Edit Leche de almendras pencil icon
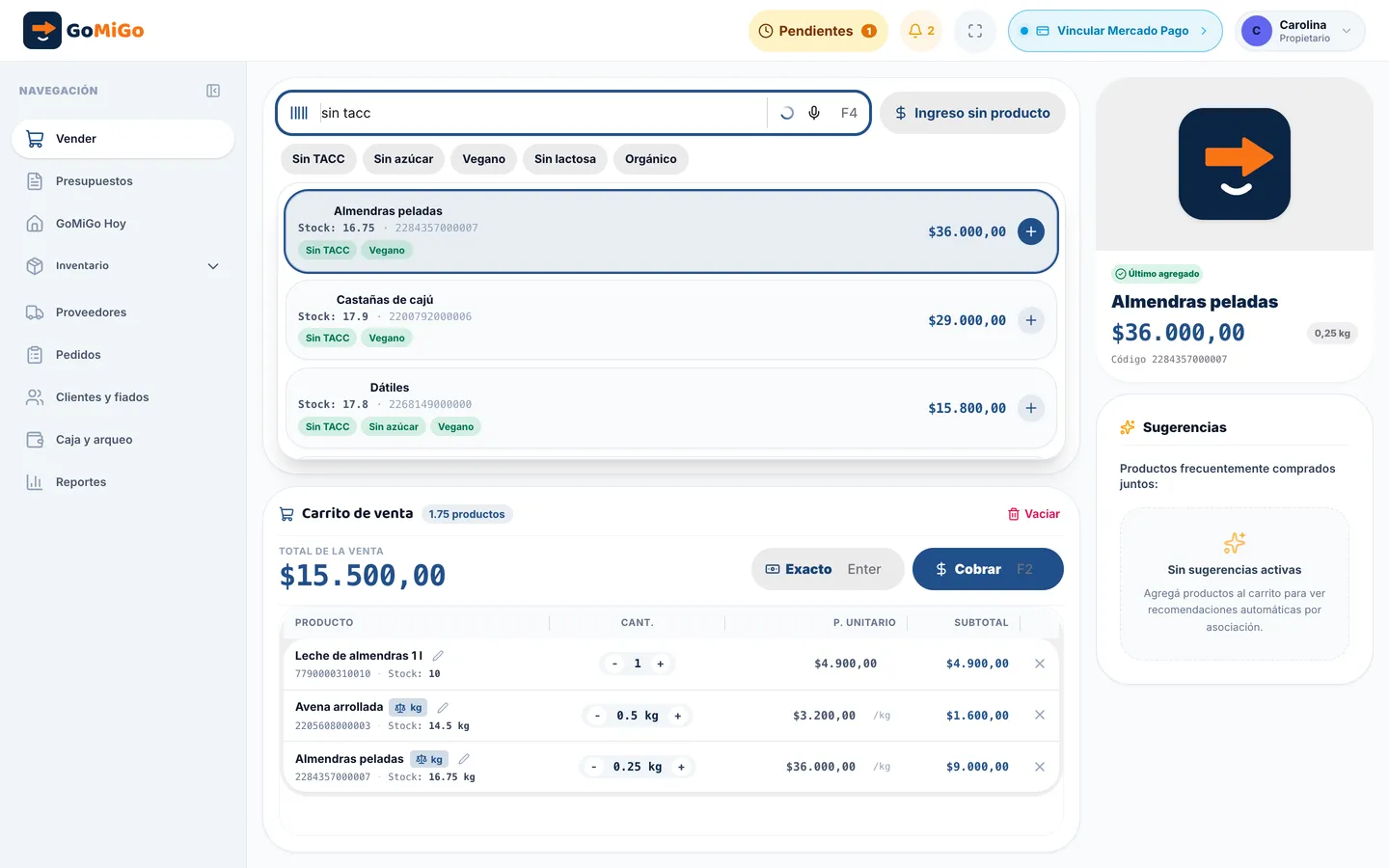This screenshot has height=868, width=1389. tap(438, 655)
